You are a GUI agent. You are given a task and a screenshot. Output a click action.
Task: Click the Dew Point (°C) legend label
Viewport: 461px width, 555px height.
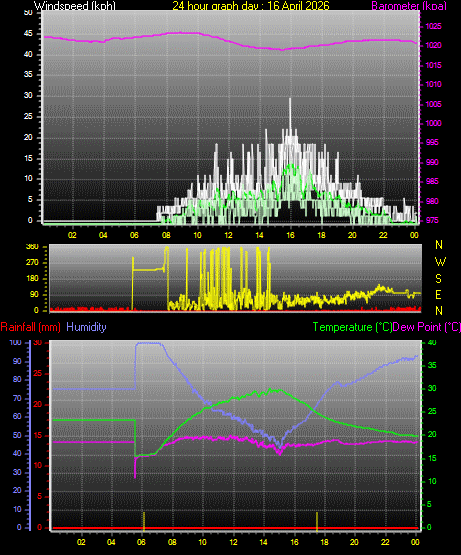click(x=427, y=327)
